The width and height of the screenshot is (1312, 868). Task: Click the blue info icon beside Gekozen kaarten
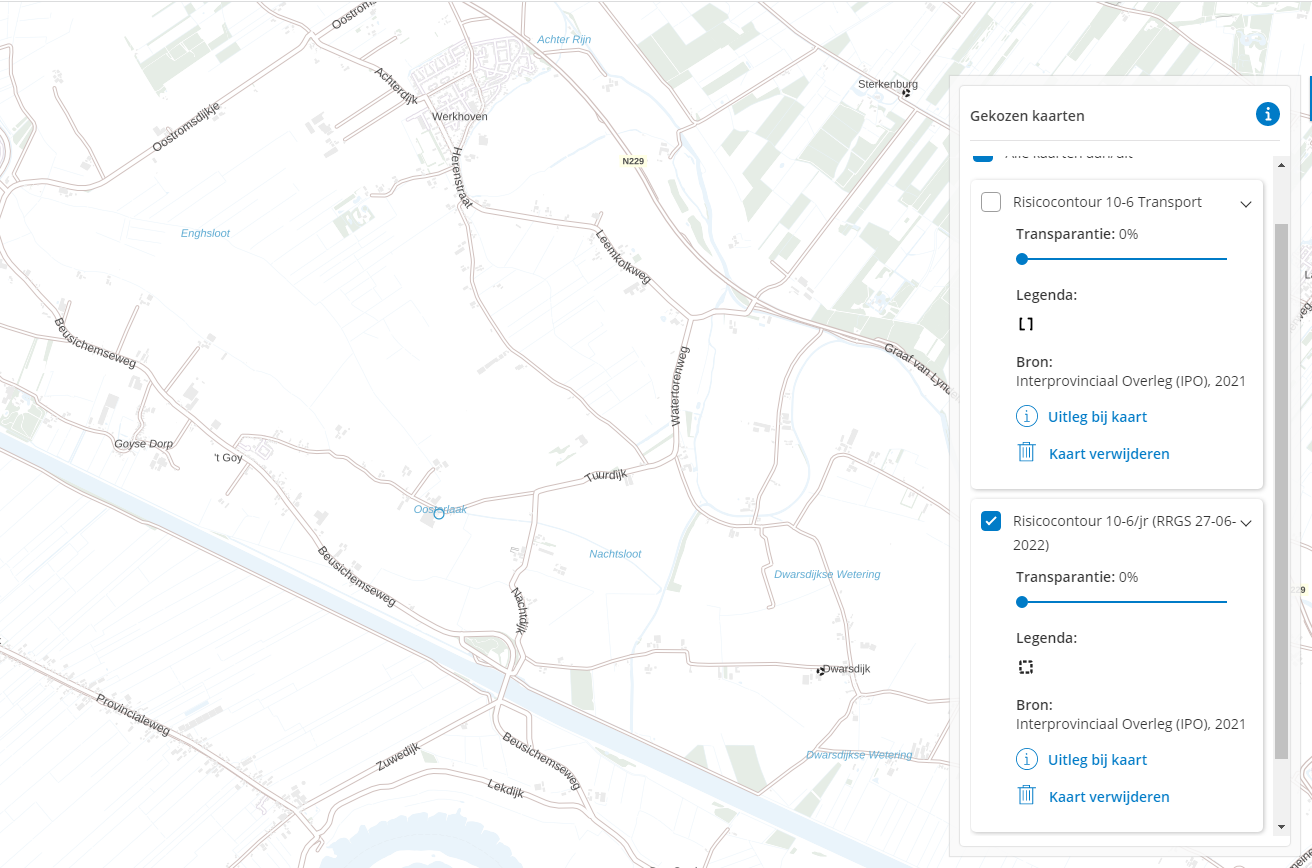1267,114
